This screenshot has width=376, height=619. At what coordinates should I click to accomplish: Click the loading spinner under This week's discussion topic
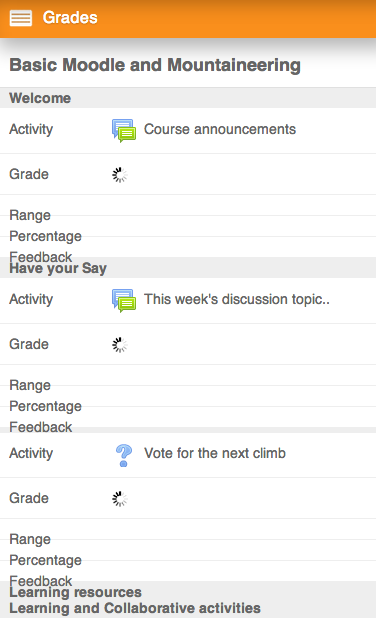point(120,345)
